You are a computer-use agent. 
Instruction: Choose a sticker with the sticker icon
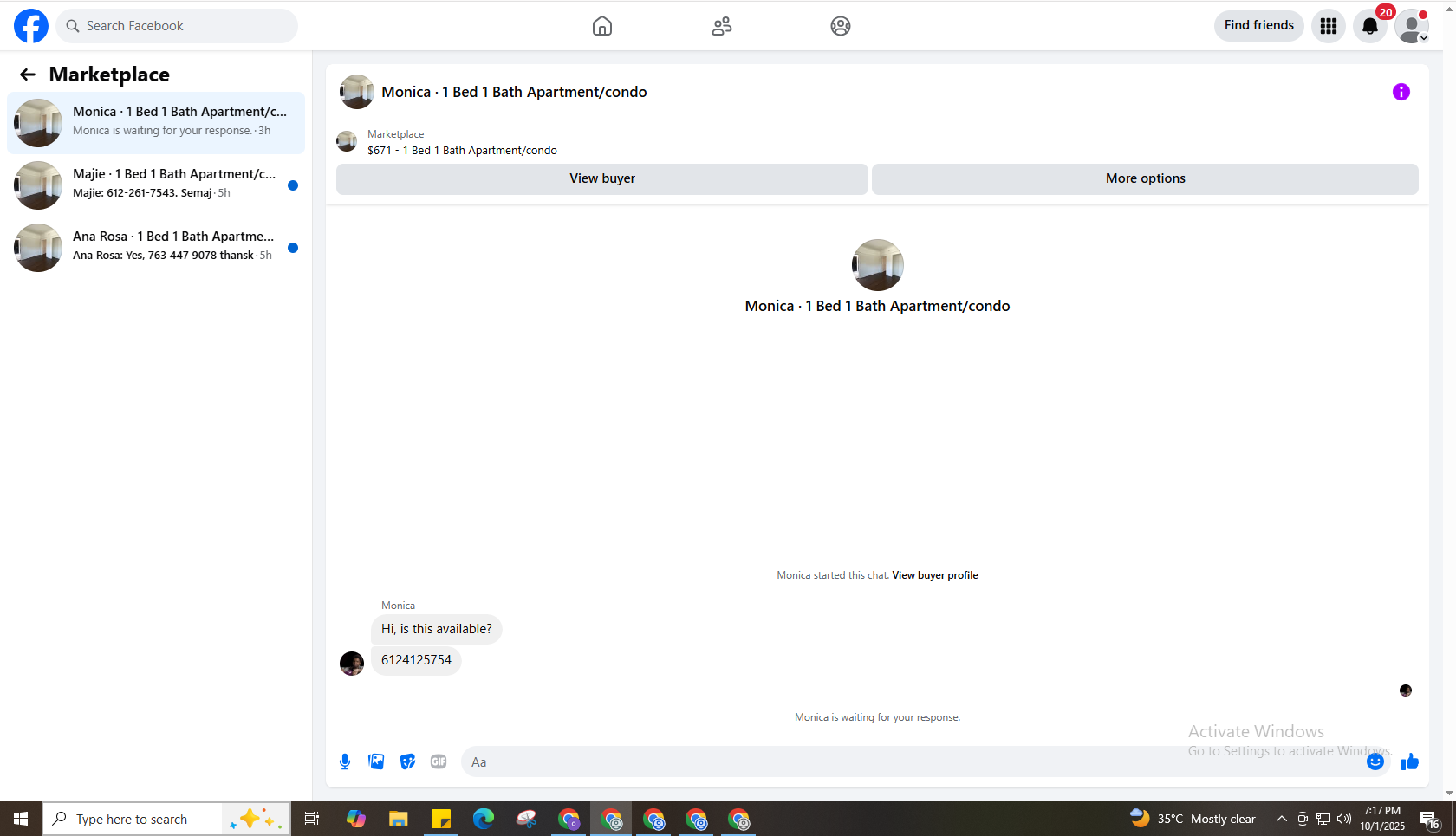407,761
